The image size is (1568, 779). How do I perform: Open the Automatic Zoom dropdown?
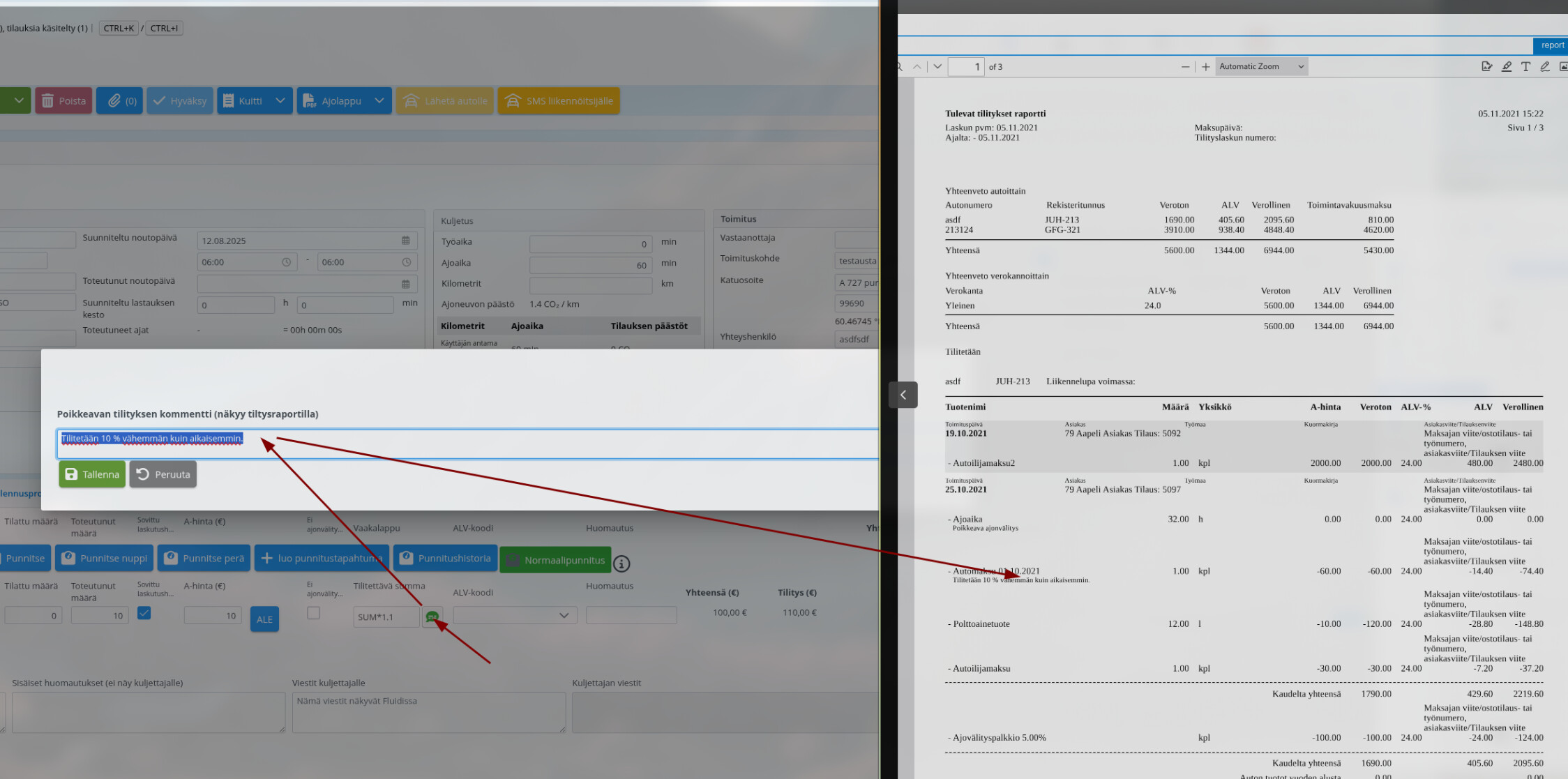[1261, 67]
